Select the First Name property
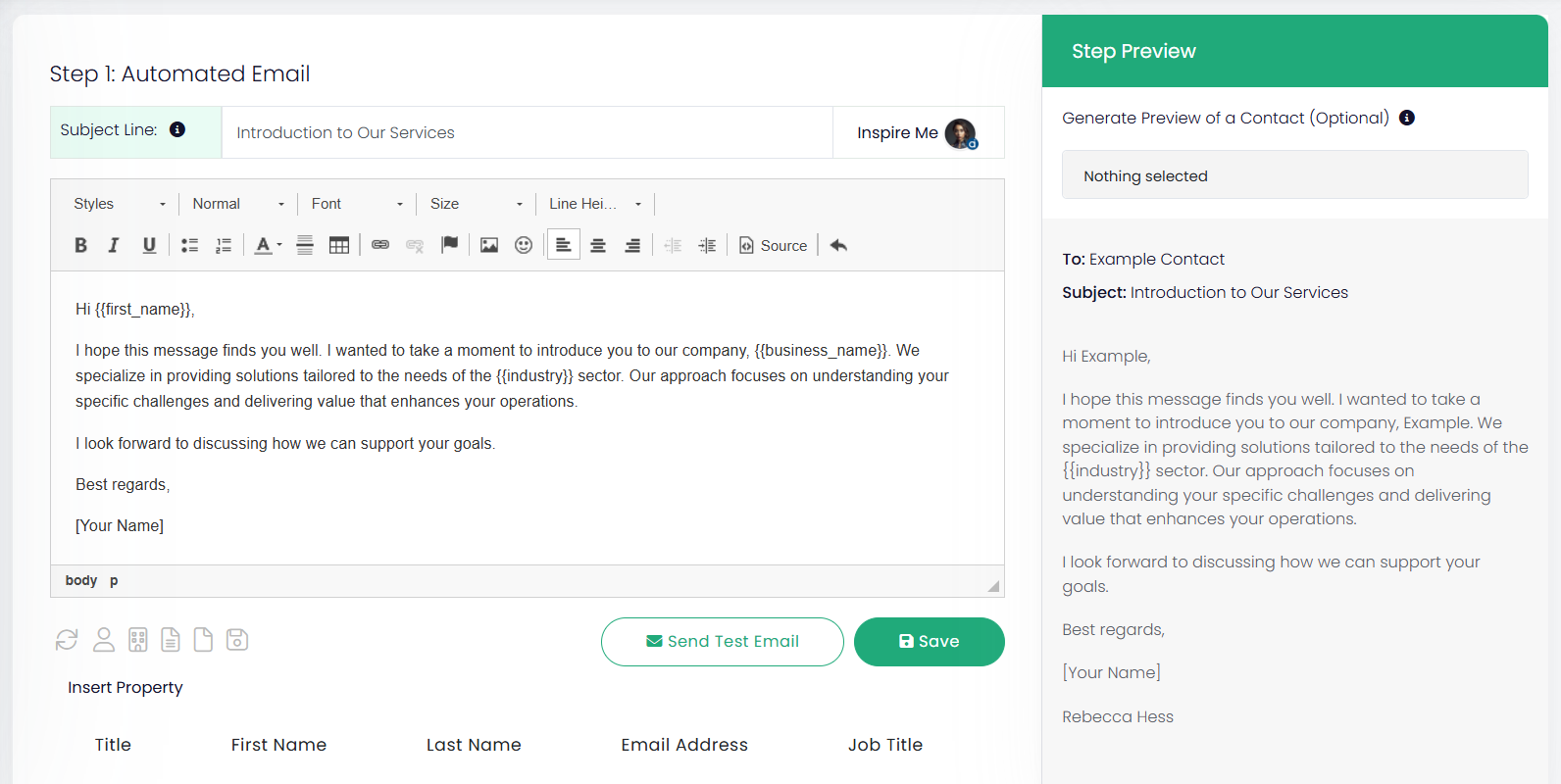Image resolution: width=1561 pixels, height=784 pixels. [x=278, y=745]
